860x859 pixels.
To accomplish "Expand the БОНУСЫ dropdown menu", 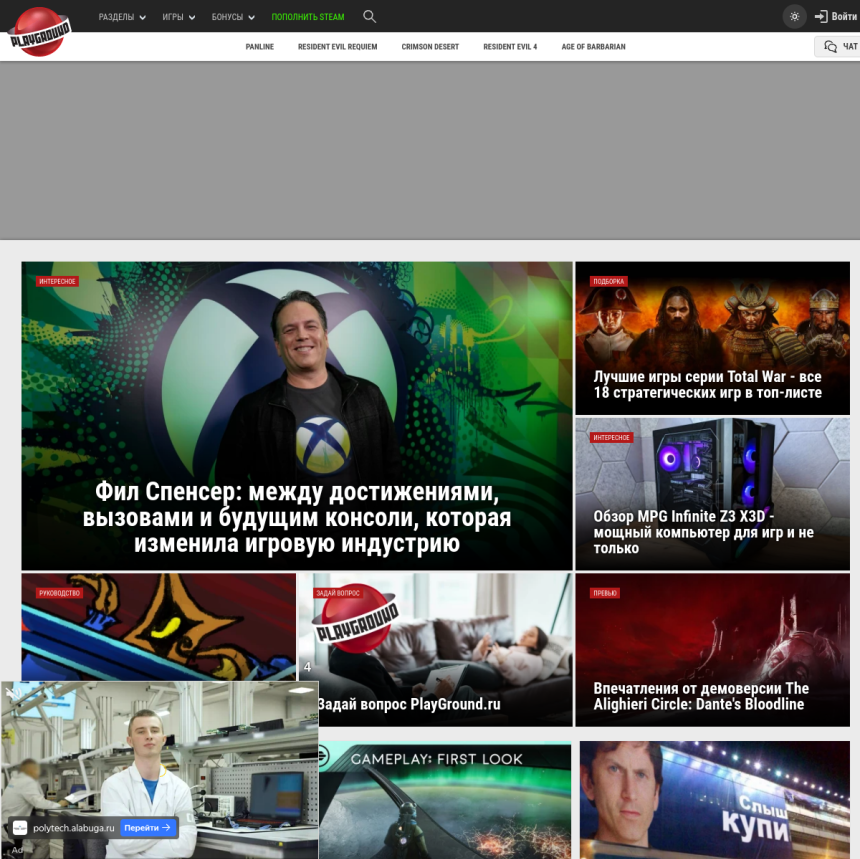I will [233, 17].
